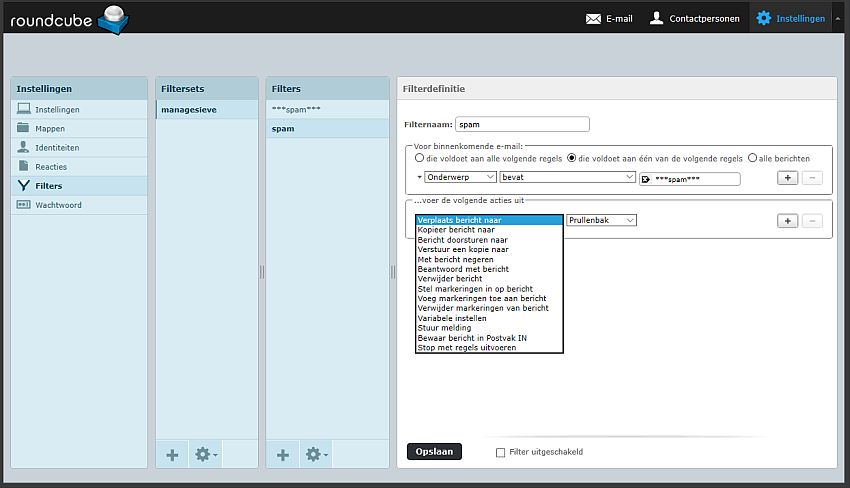The image size is (850, 488).
Task: Open the Filters gear actions menu
Action: pos(316,454)
